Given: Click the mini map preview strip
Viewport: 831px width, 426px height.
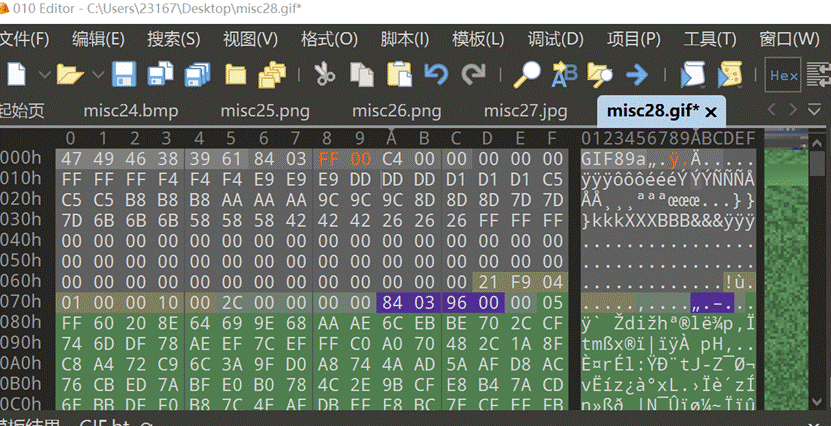Looking at the screenshot, I should click(786, 270).
